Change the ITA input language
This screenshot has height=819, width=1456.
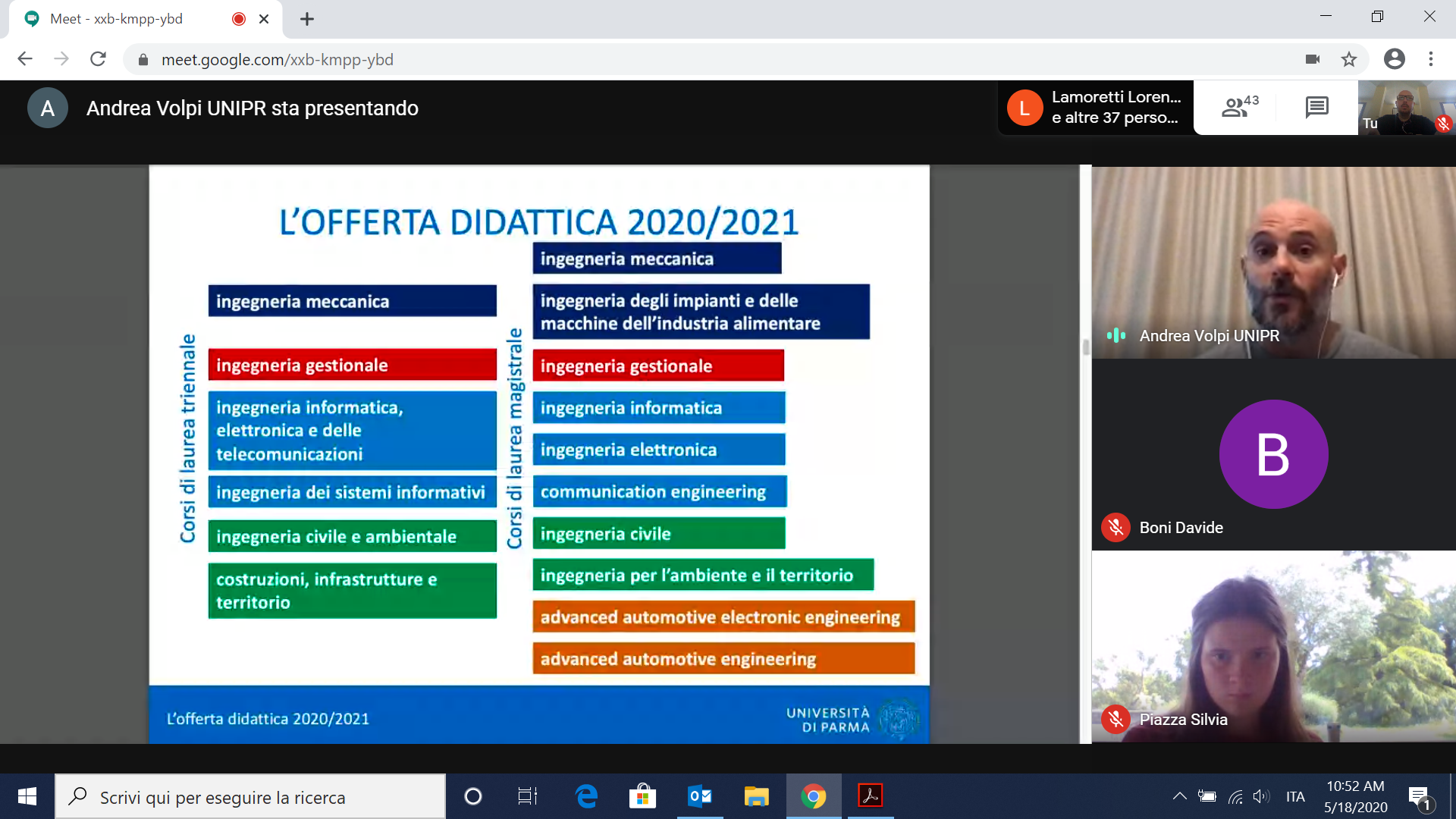click(1295, 796)
